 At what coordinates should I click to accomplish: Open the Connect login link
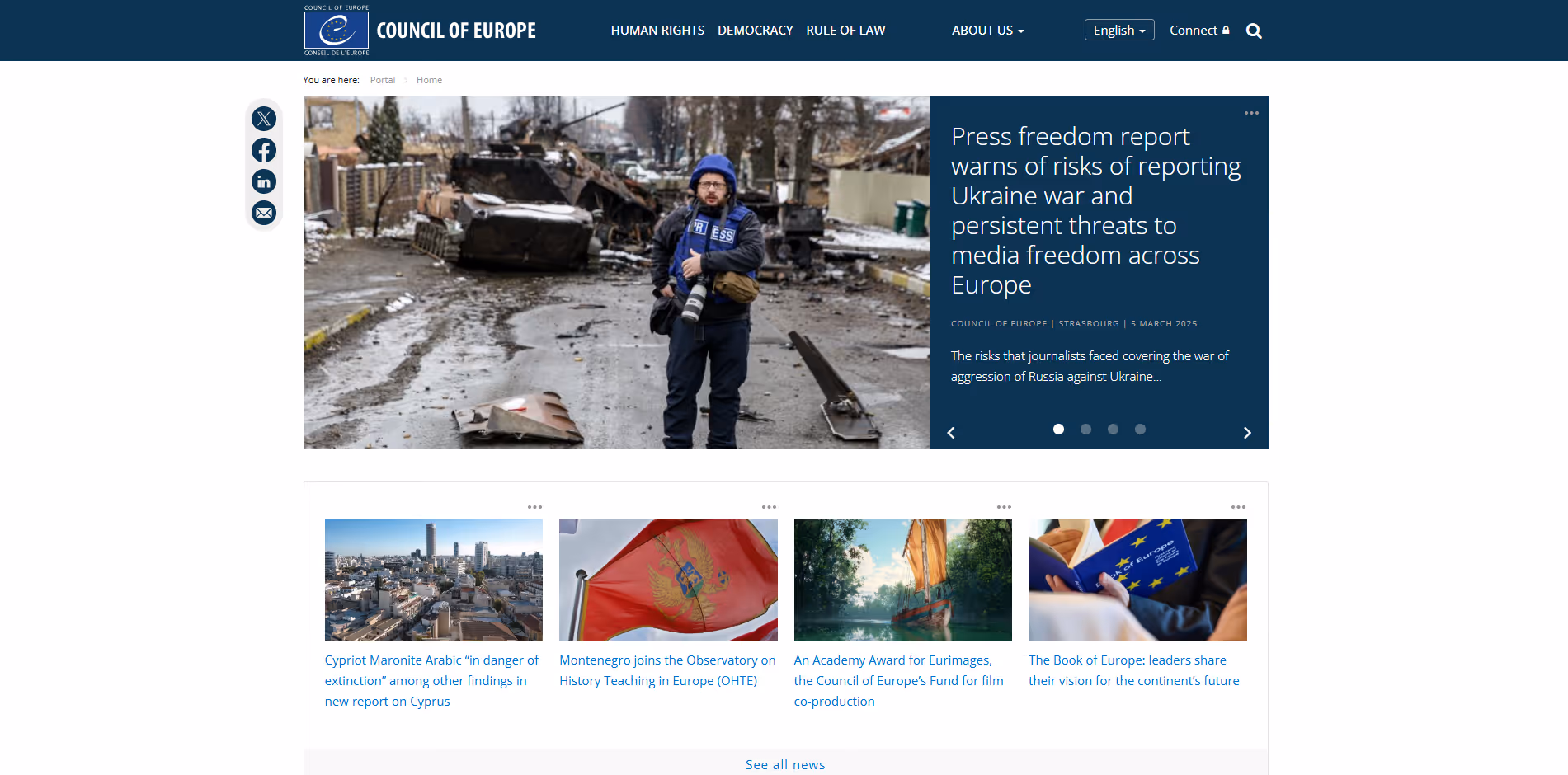(x=1199, y=31)
